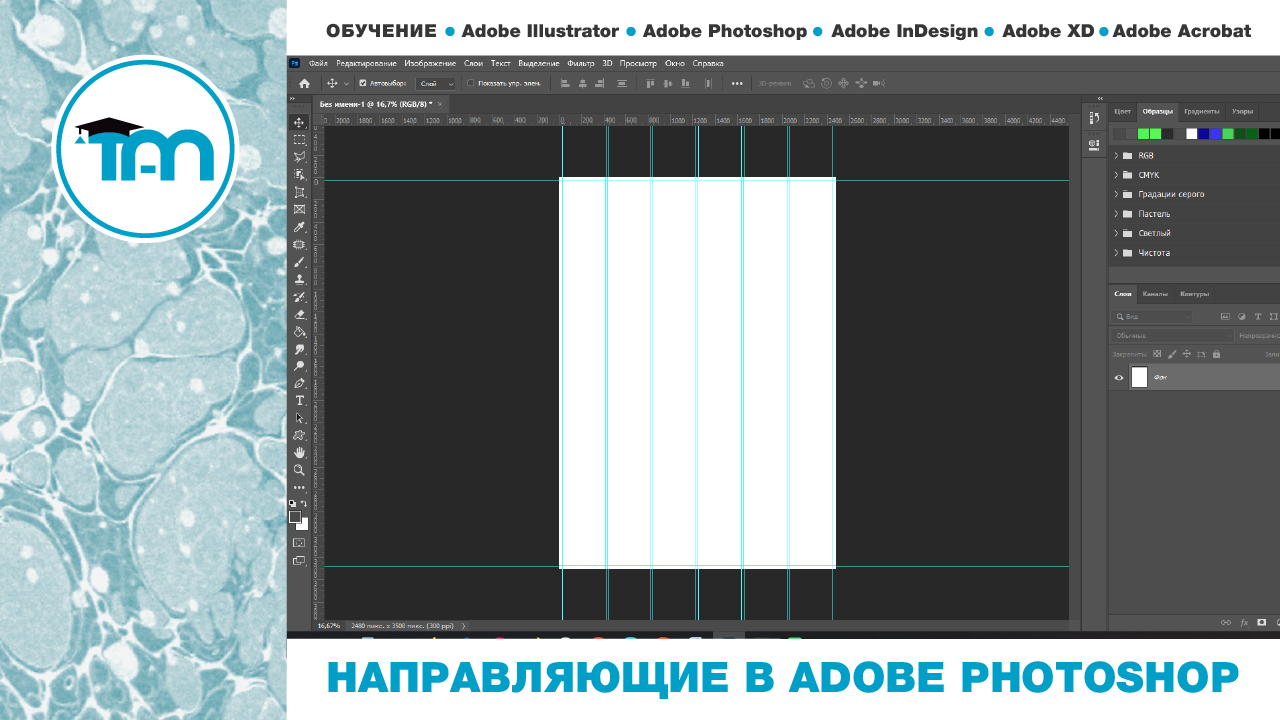
Task: Select the Eraser tool
Action: (x=299, y=314)
